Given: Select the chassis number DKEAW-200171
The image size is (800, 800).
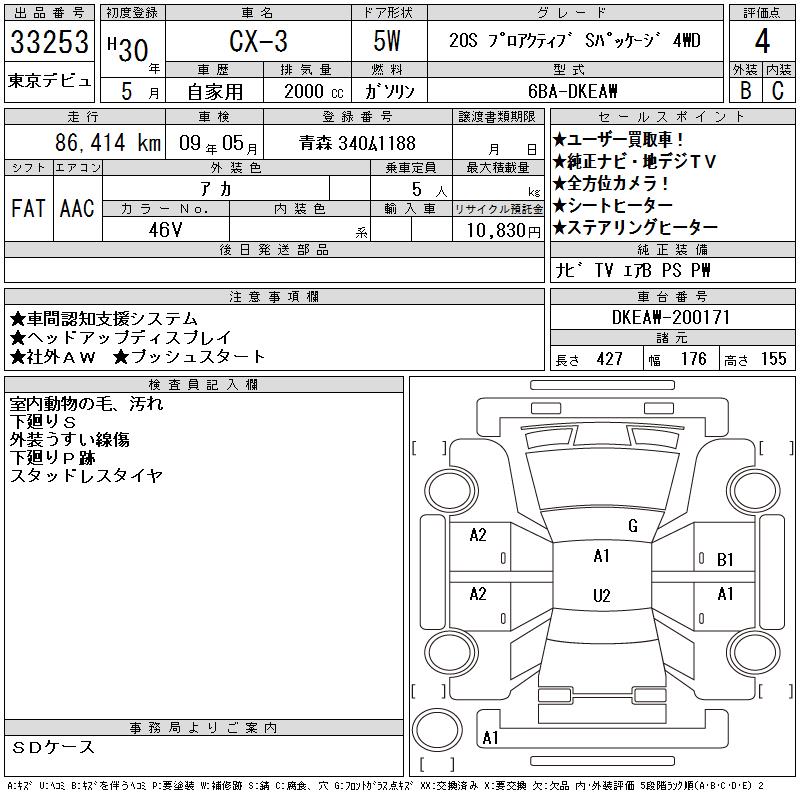Looking at the screenshot, I should pyautogui.click(x=671, y=317).
